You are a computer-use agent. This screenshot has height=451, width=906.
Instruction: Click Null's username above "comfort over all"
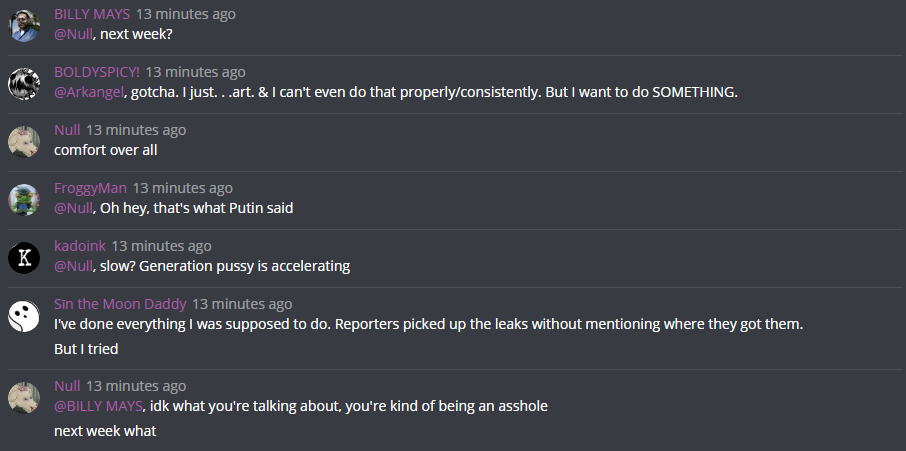tap(67, 130)
